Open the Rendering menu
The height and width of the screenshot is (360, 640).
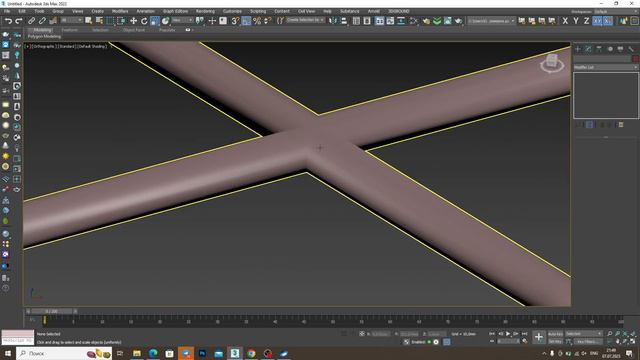[x=205, y=11]
